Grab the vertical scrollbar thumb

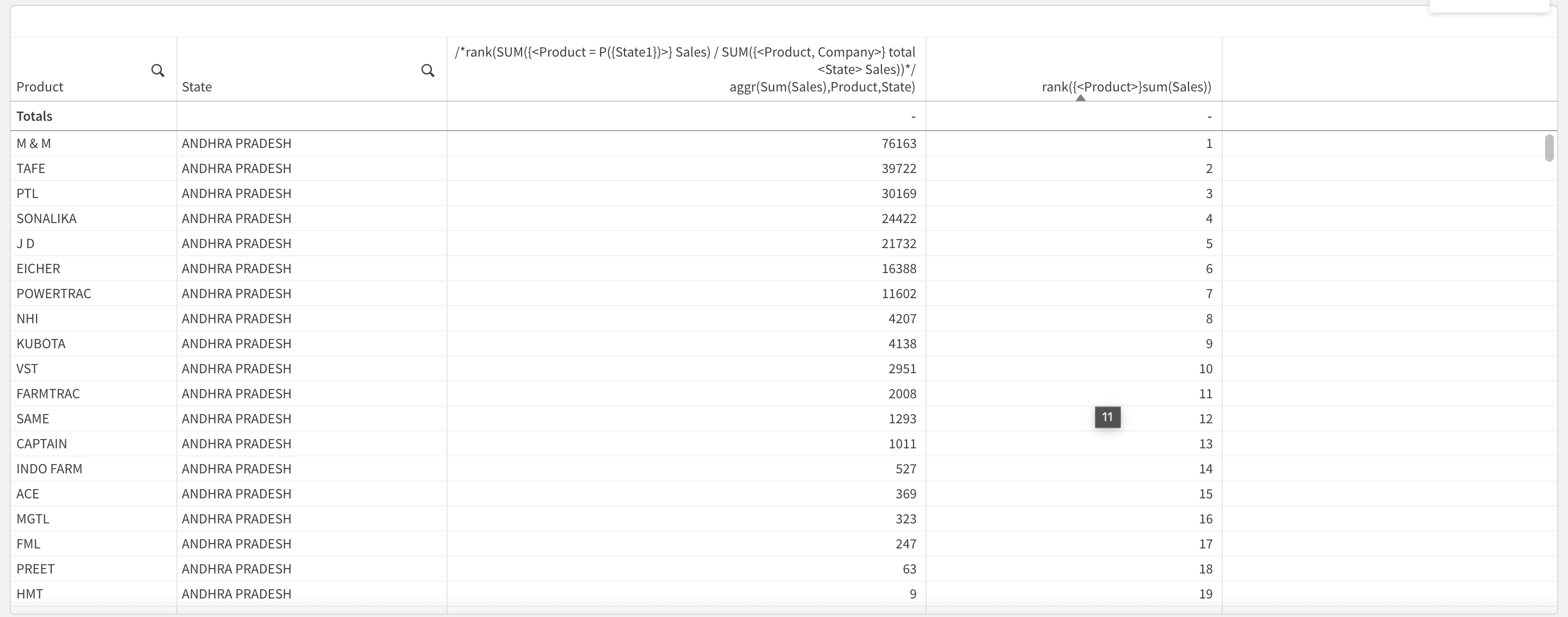(1549, 148)
